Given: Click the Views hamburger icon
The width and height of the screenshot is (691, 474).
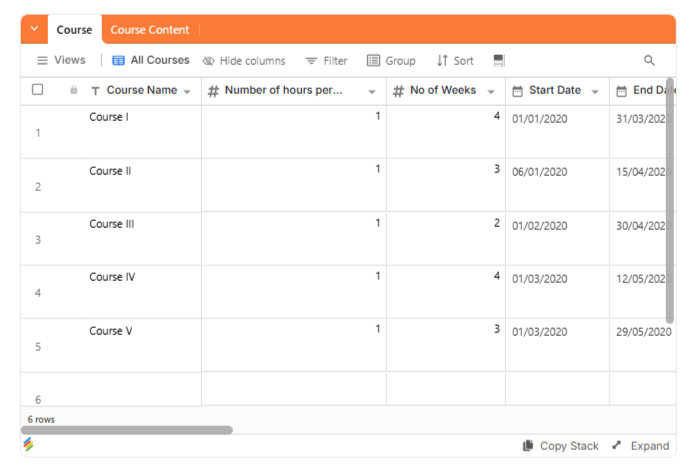Looking at the screenshot, I should (42, 60).
